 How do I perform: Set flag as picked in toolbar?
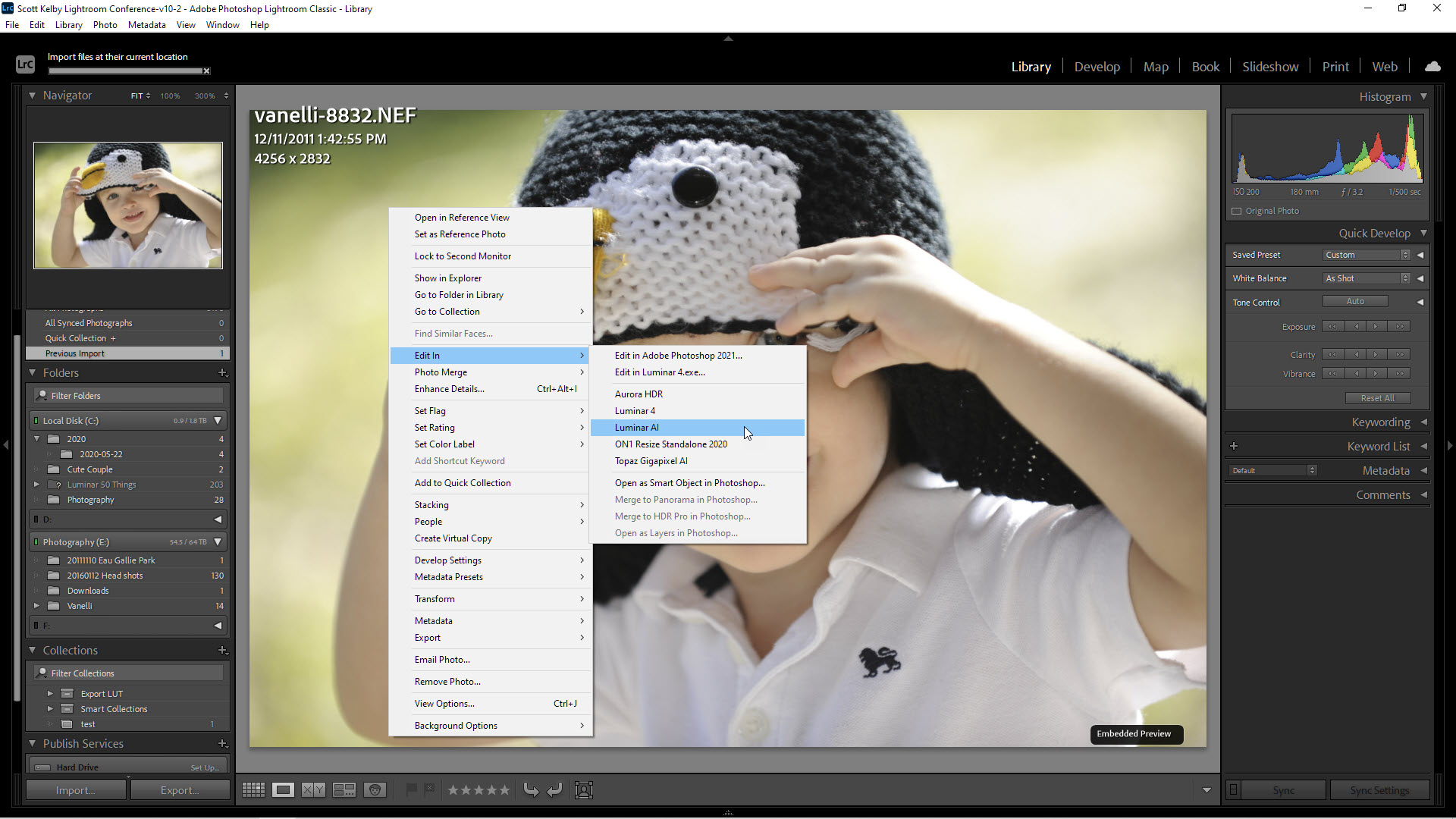411,790
